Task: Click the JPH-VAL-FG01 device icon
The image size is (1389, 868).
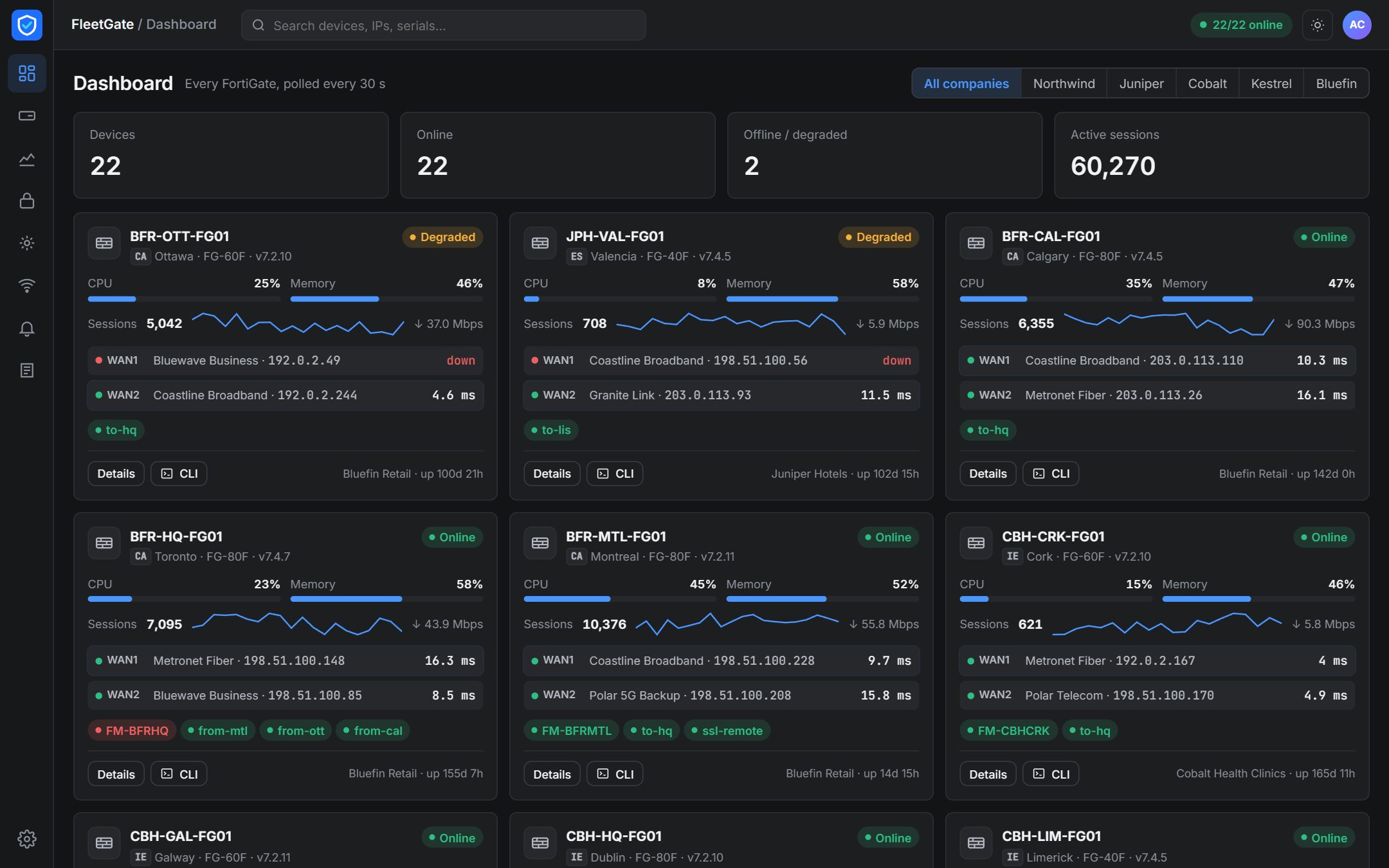Action: [x=540, y=243]
